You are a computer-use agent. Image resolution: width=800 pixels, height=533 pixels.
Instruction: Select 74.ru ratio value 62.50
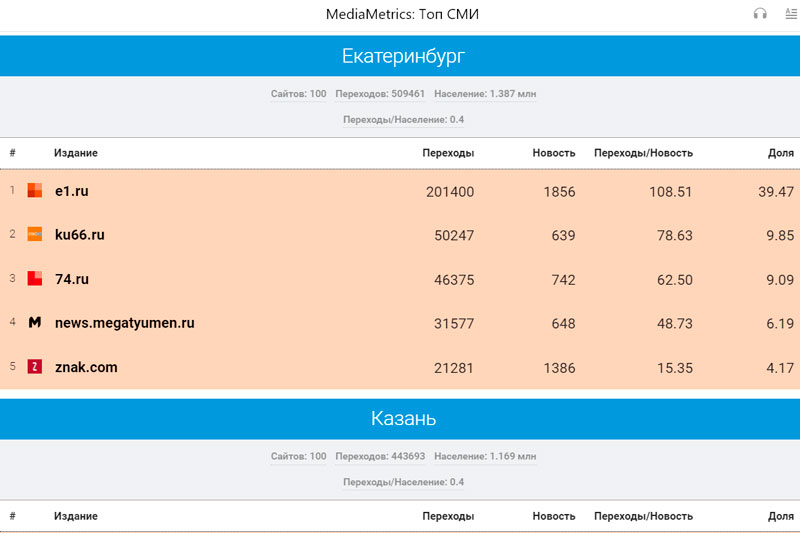pos(674,280)
